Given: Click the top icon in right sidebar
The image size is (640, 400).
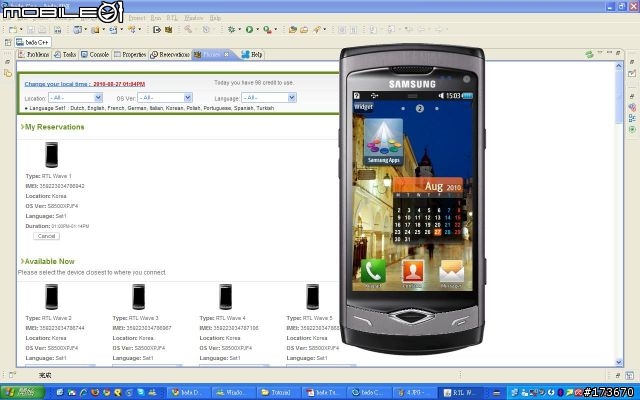Looking at the screenshot, I should point(632,62).
